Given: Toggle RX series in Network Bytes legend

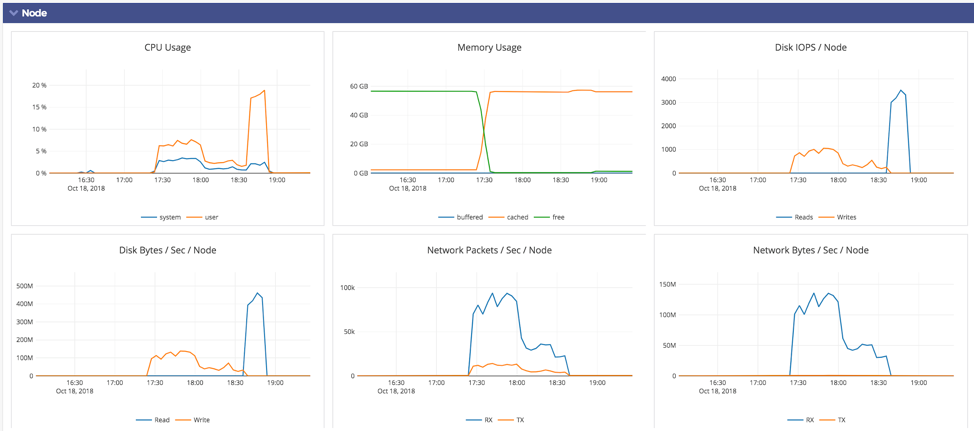Looking at the screenshot, I should [x=809, y=420].
